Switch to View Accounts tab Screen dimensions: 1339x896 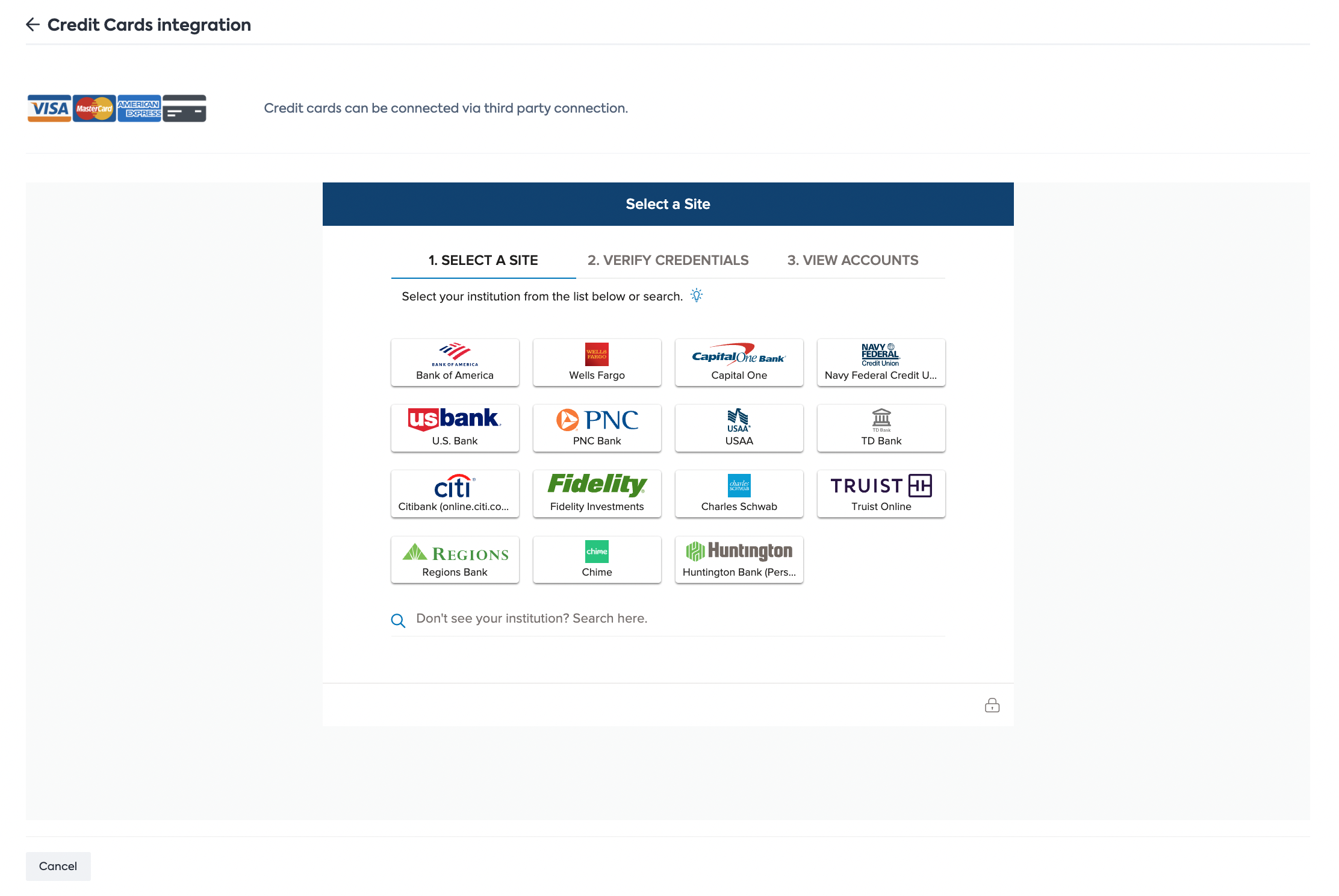point(853,260)
